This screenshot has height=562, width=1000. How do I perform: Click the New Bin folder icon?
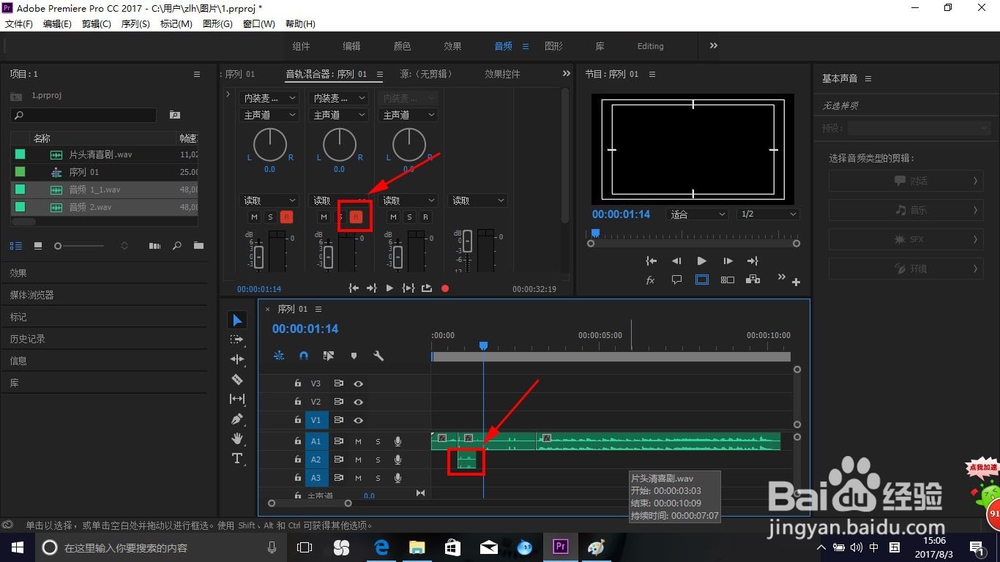(x=199, y=246)
